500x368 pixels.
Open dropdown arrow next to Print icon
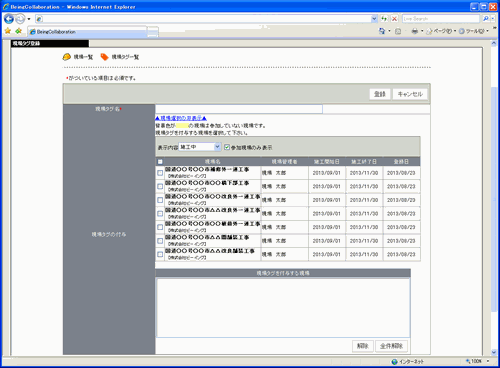click(x=422, y=31)
